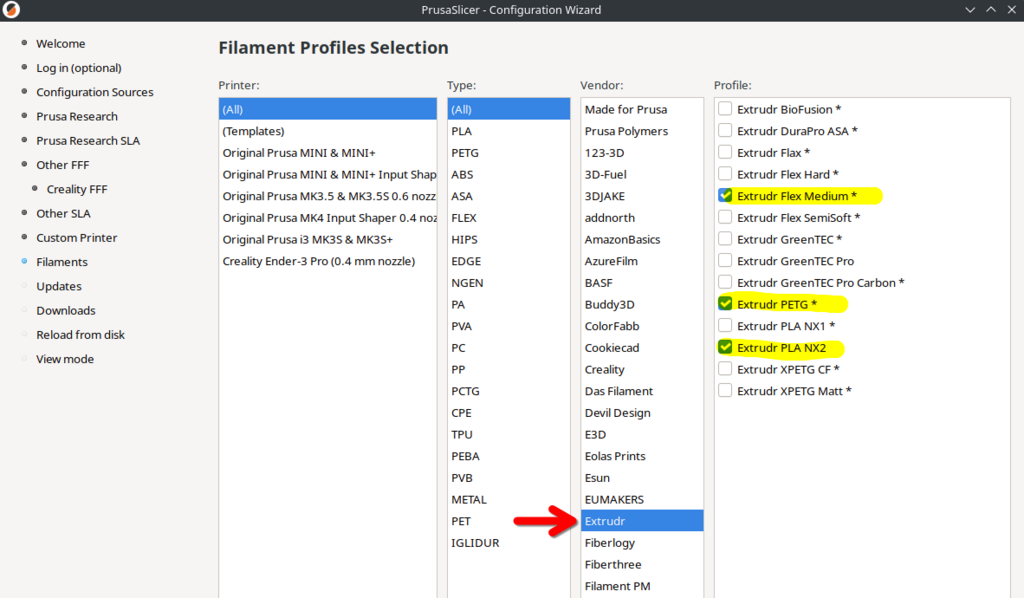This screenshot has height=598, width=1024.
Task: Uncheck the Extrudr PETG profile
Action: click(726, 304)
